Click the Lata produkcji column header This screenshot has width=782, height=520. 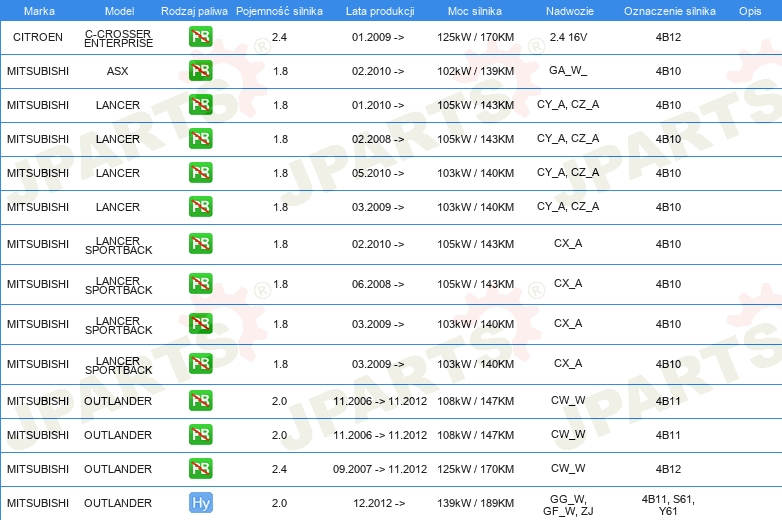pyautogui.click(x=380, y=11)
